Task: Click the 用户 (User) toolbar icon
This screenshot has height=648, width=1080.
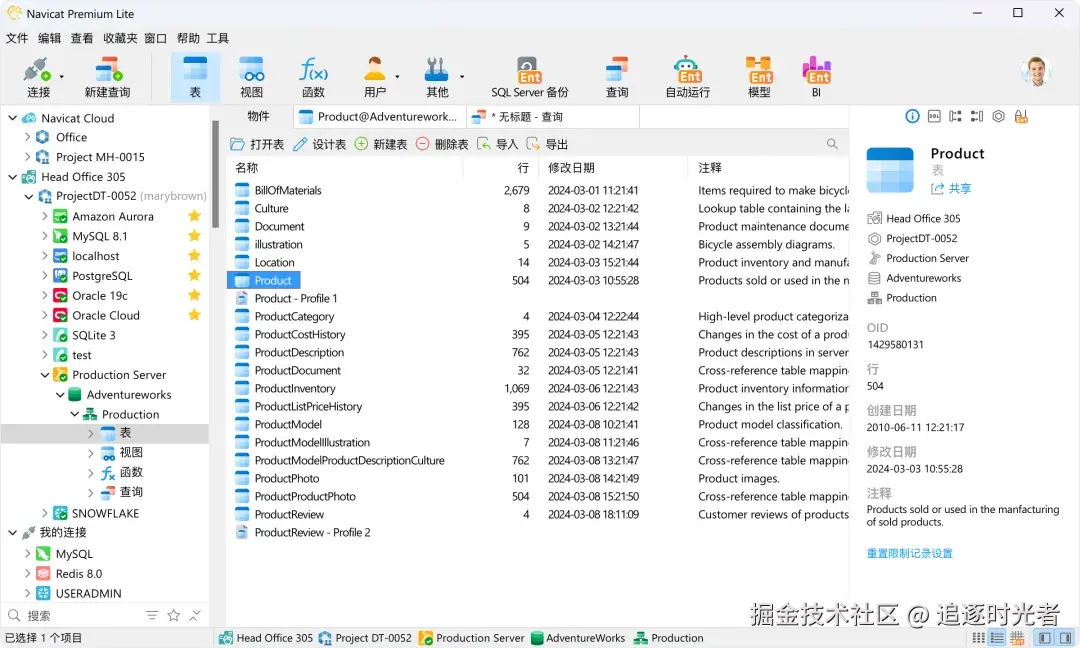Action: click(x=376, y=75)
